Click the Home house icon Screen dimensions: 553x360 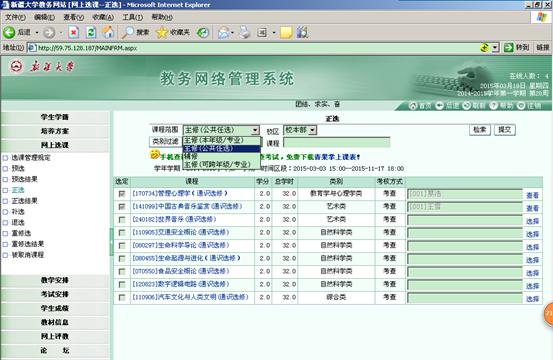point(108,32)
